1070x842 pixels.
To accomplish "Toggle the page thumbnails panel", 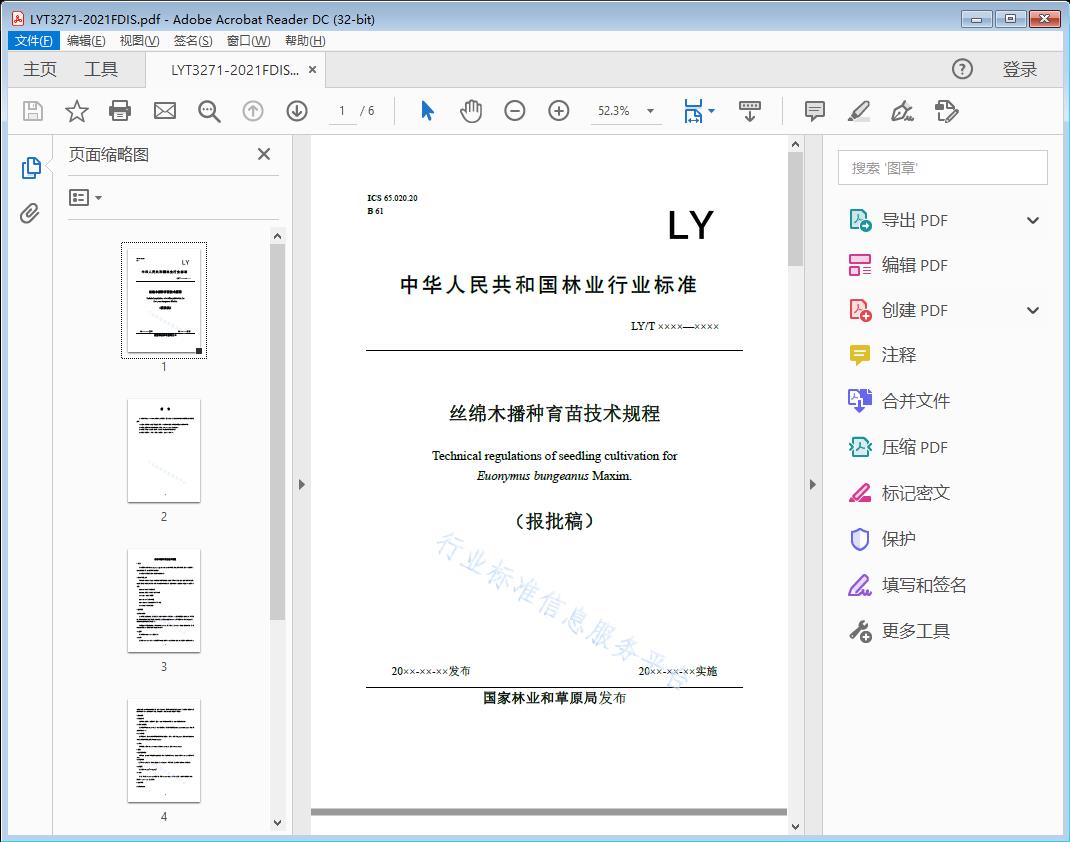I will tap(31, 167).
